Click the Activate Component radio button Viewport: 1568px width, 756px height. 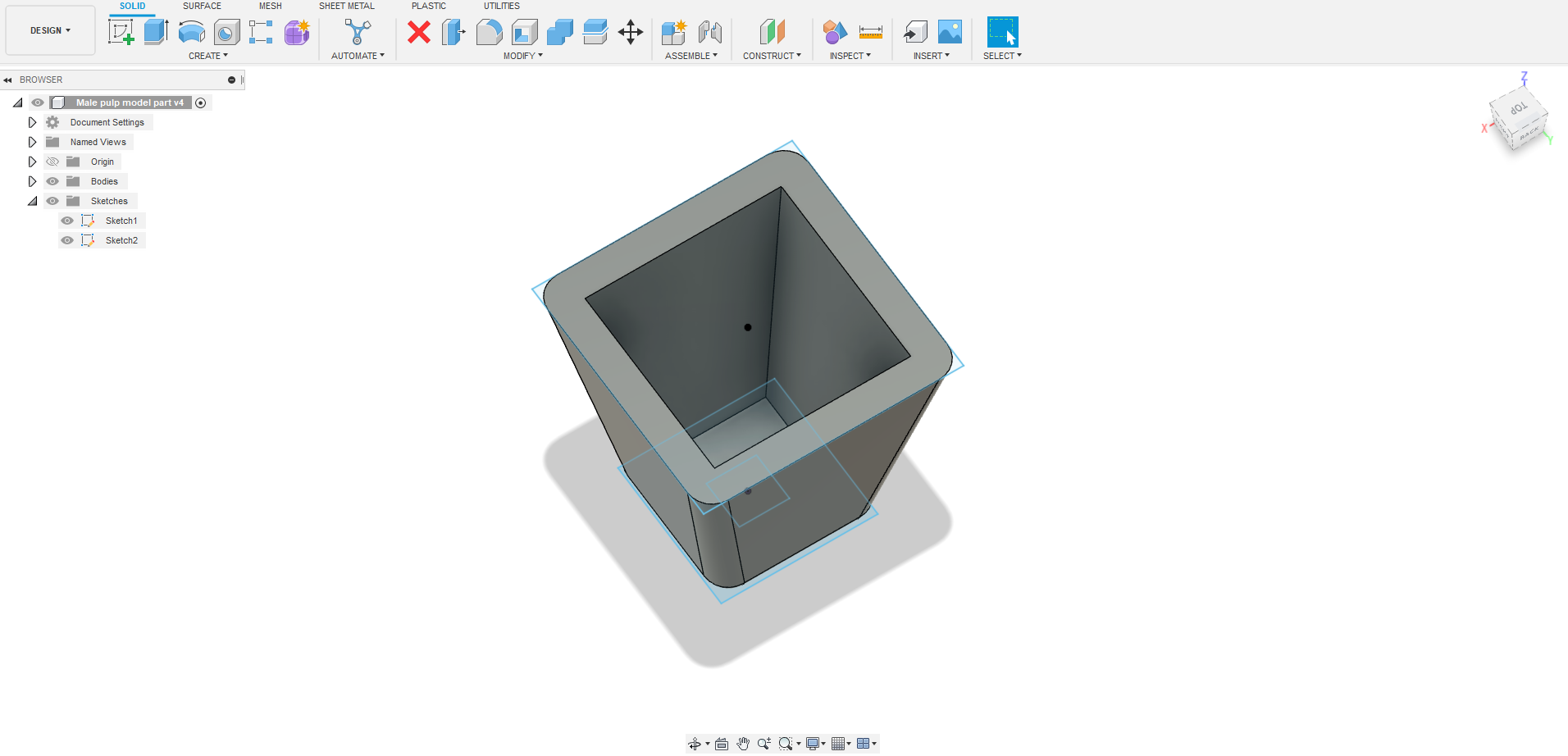click(201, 102)
